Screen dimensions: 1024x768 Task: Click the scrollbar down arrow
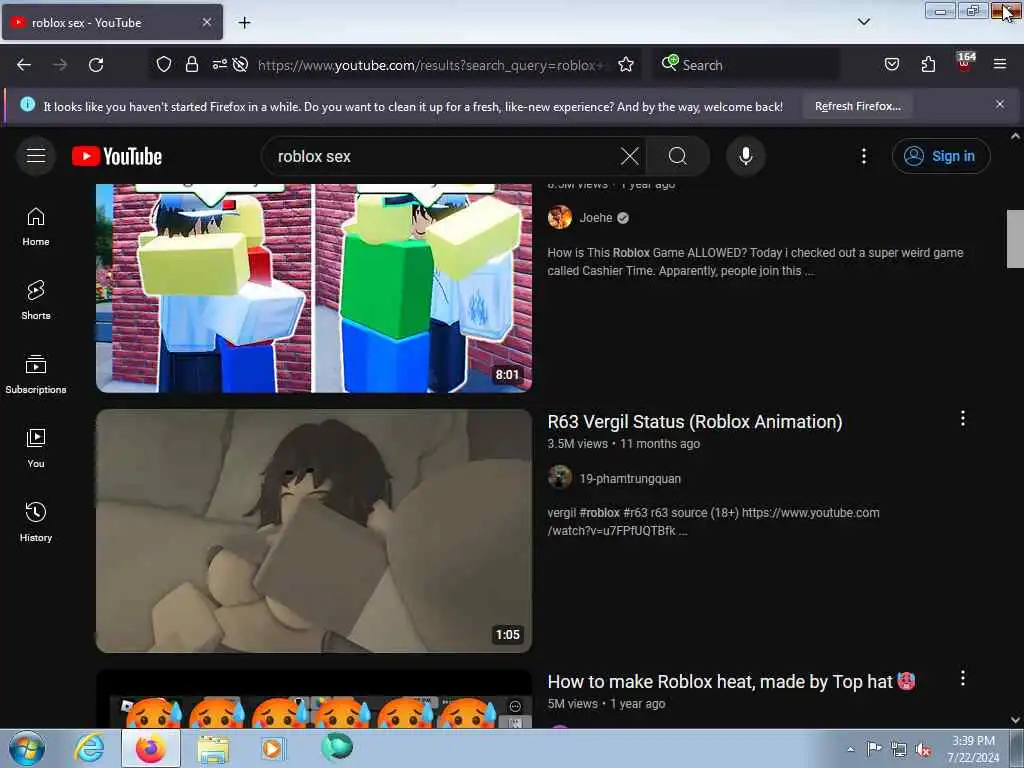[1015, 720]
